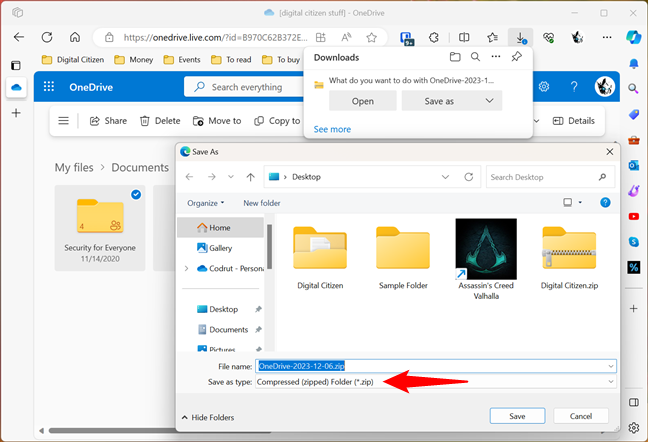The height and width of the screenshot is (442, 648).
Task: Click Move to in OneDrive toolbar
Action: point(217,121)
